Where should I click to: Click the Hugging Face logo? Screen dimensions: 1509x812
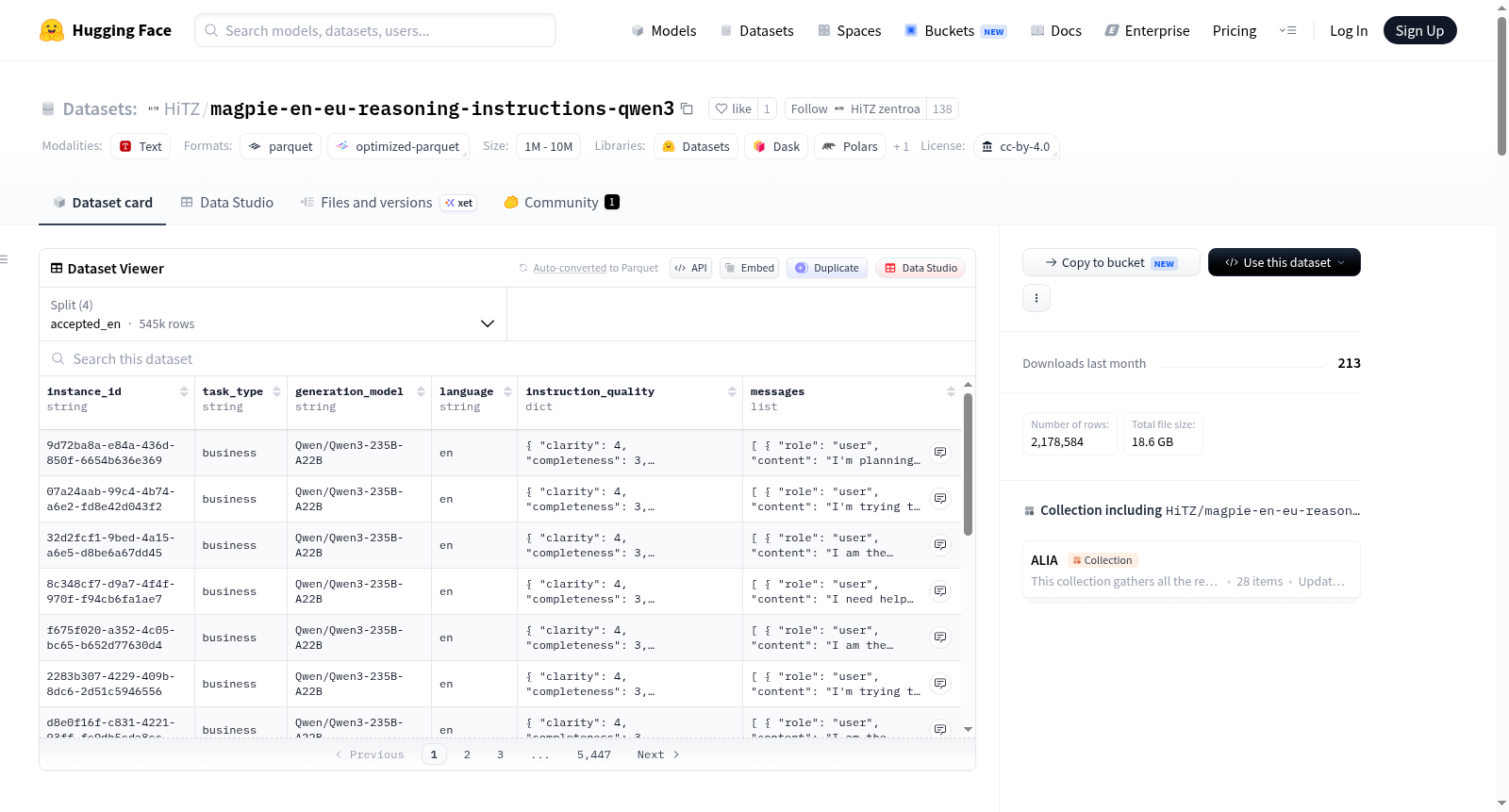point(106,30)
